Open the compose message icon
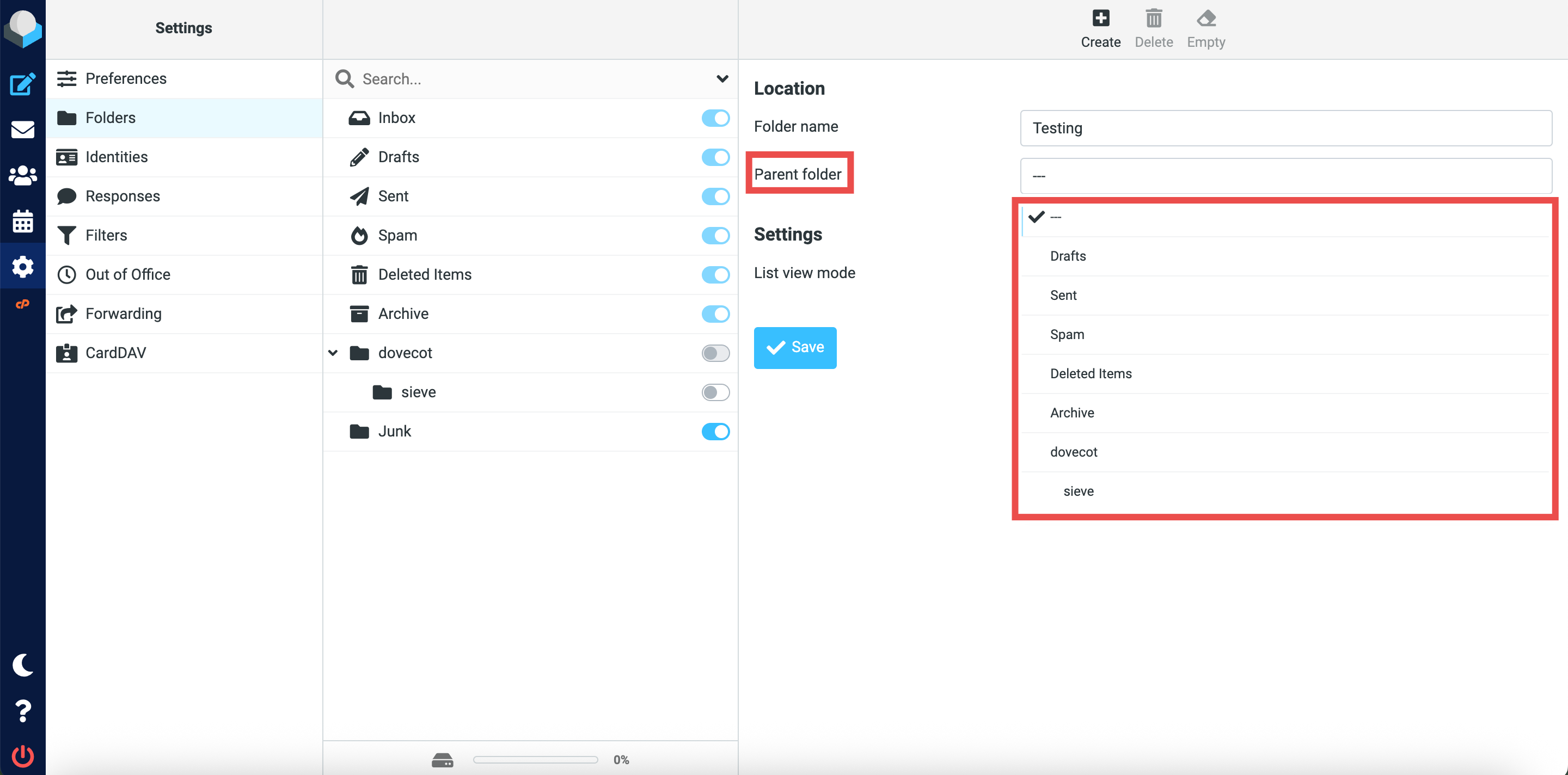1568x775 pixels. tap(22, 84)
